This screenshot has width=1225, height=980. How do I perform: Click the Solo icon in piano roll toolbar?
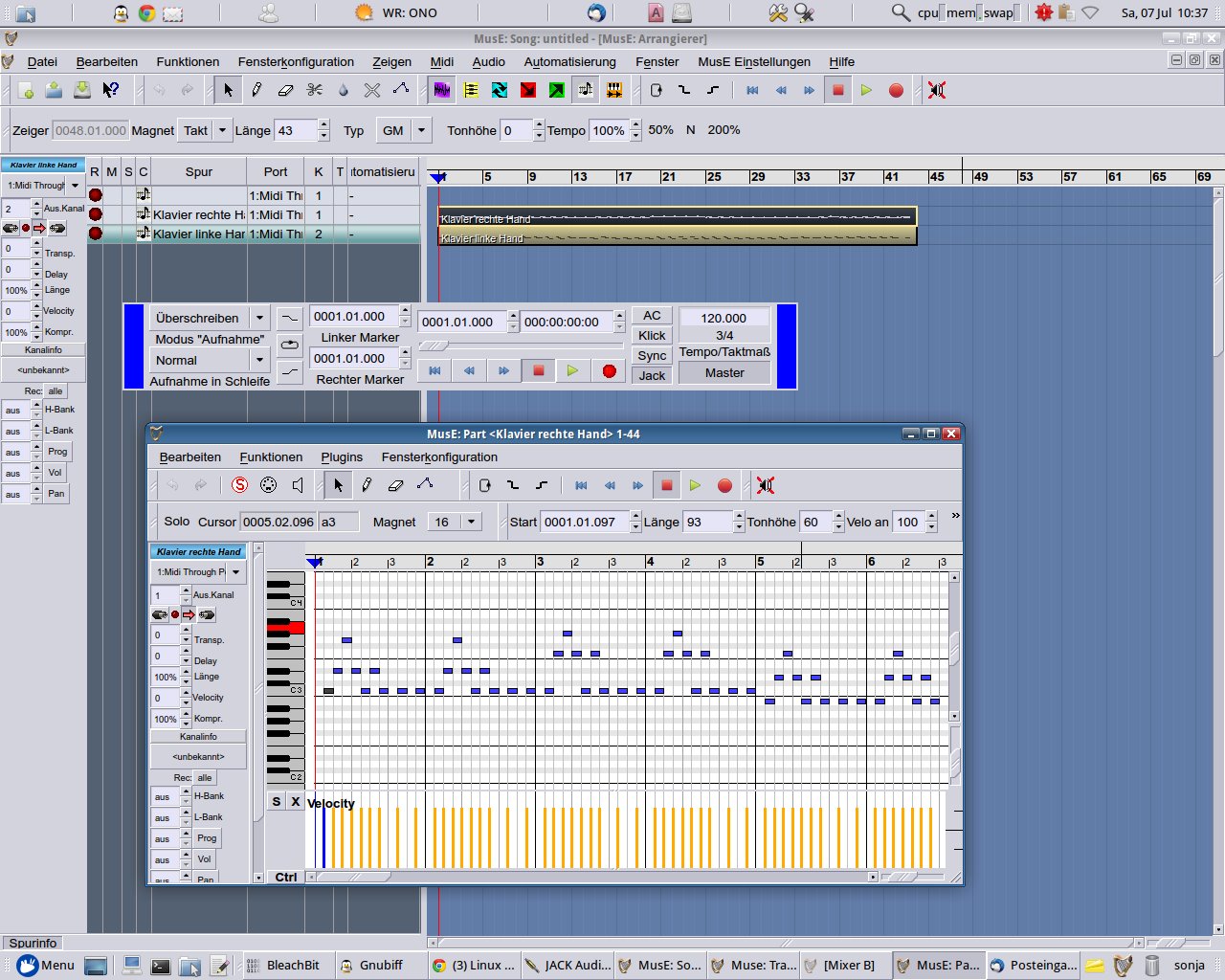(x=240, y=485)
